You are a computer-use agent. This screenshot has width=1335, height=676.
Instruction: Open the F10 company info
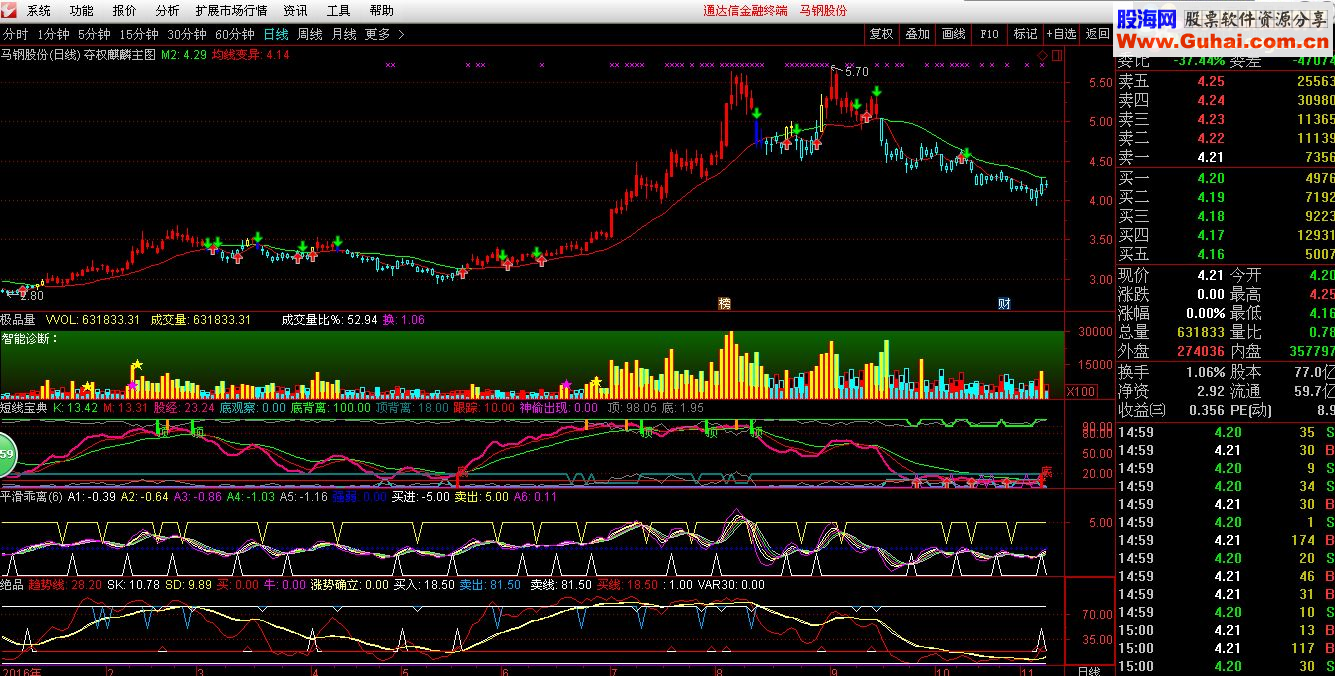[x=989, y=34]
